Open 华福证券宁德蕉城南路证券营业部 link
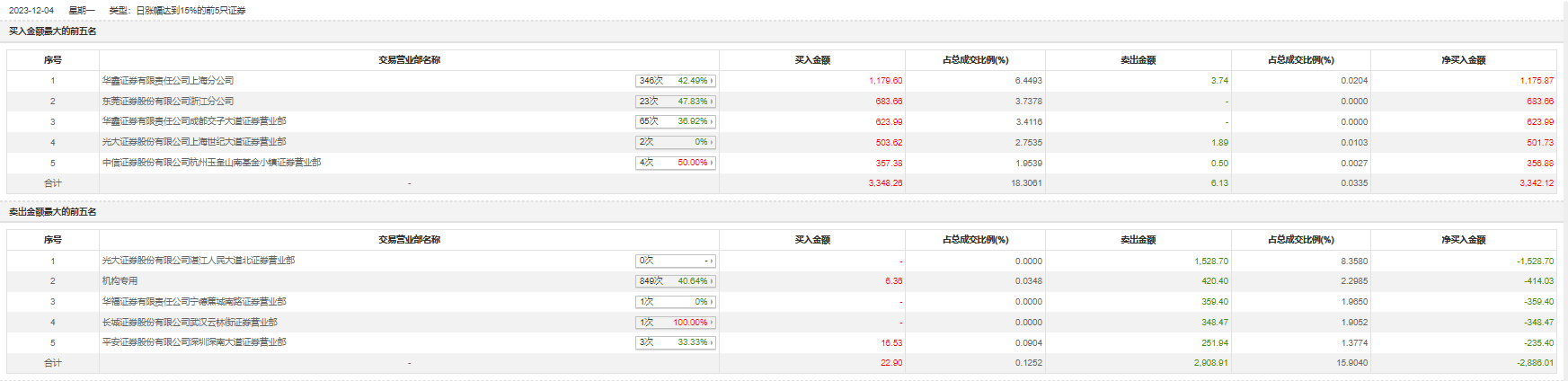 [x=194, y=302]
